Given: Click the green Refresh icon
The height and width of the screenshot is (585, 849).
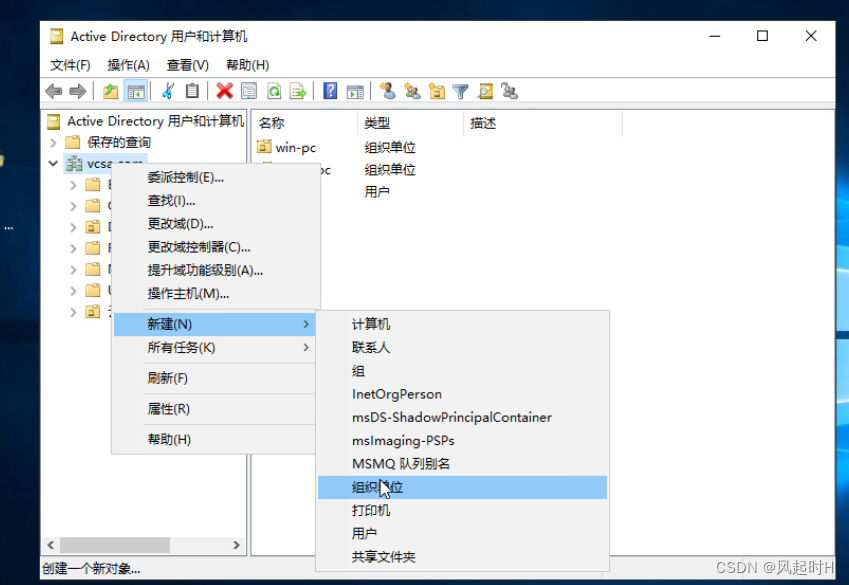Looking at the screenshot, I should 274,91.
